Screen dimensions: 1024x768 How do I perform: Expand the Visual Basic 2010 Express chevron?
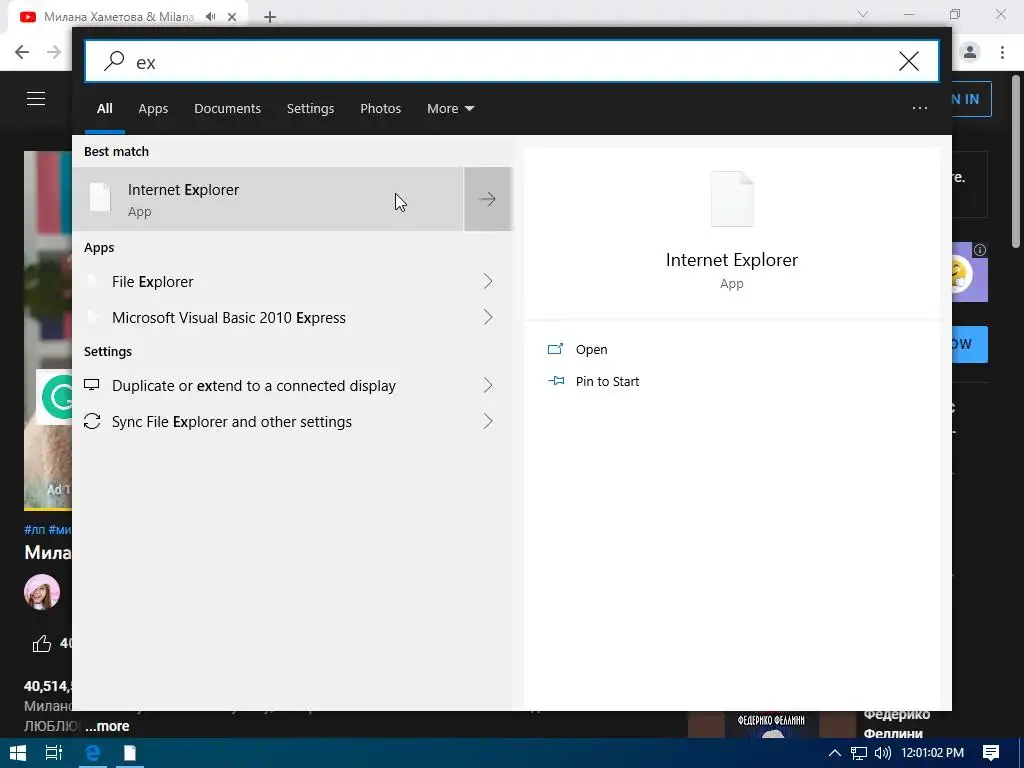(488, 317)
